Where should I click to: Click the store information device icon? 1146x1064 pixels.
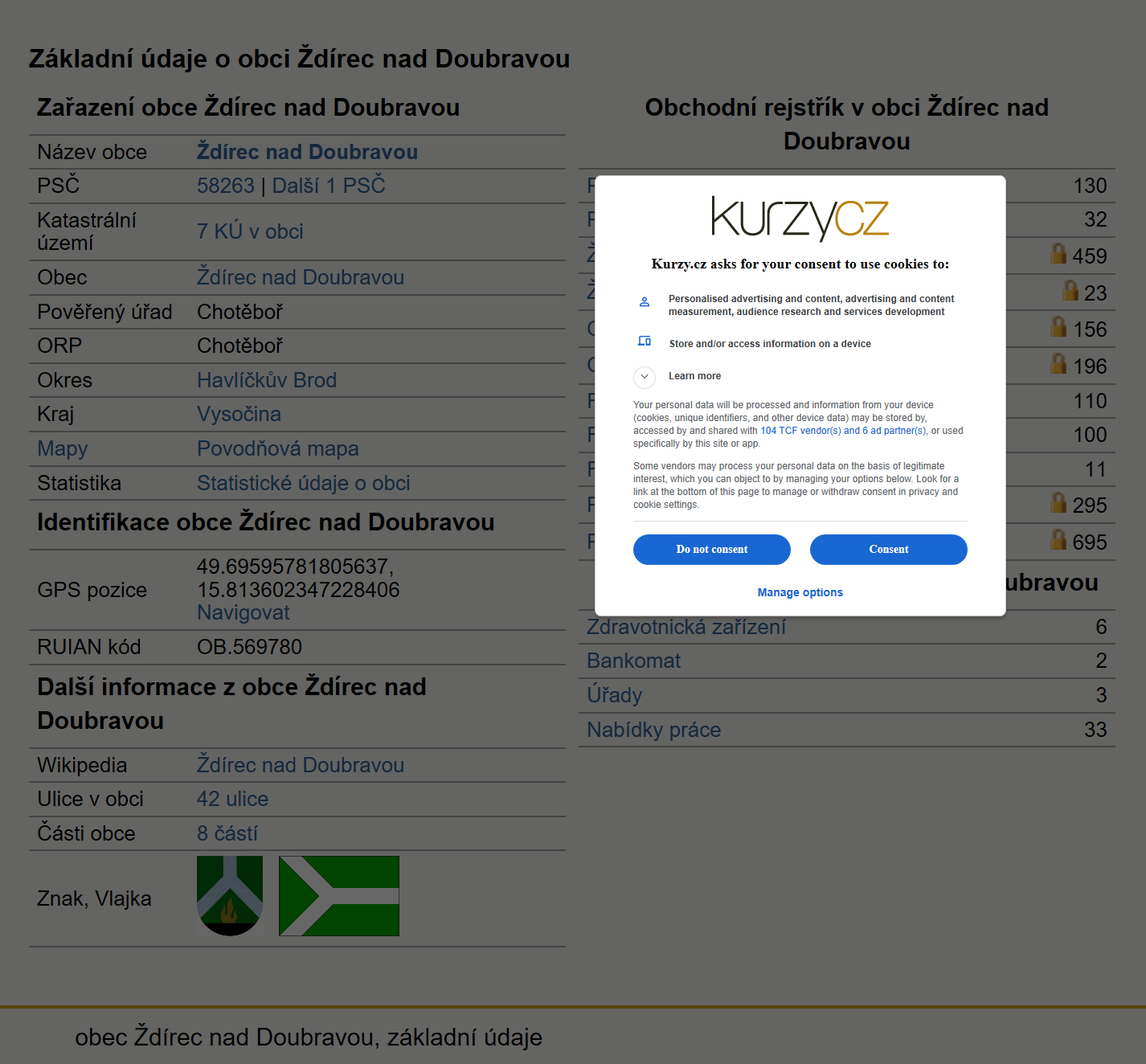(644, 341)
